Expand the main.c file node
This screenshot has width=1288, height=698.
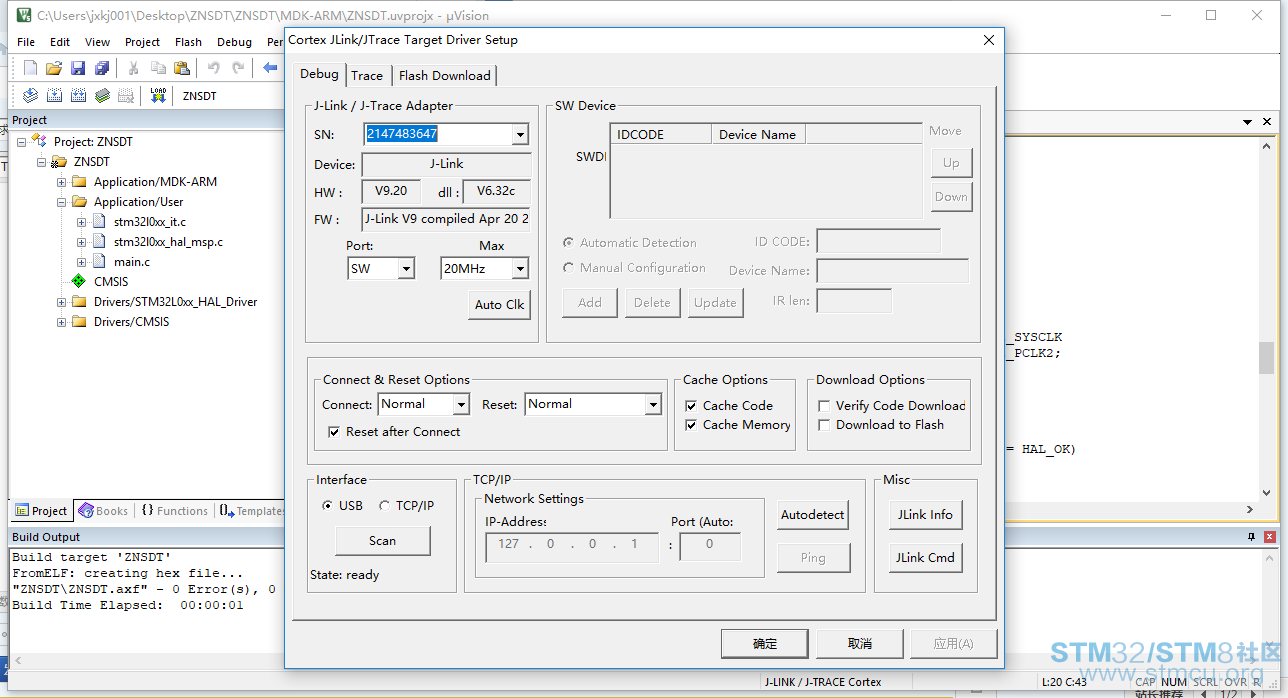[81, 262]
